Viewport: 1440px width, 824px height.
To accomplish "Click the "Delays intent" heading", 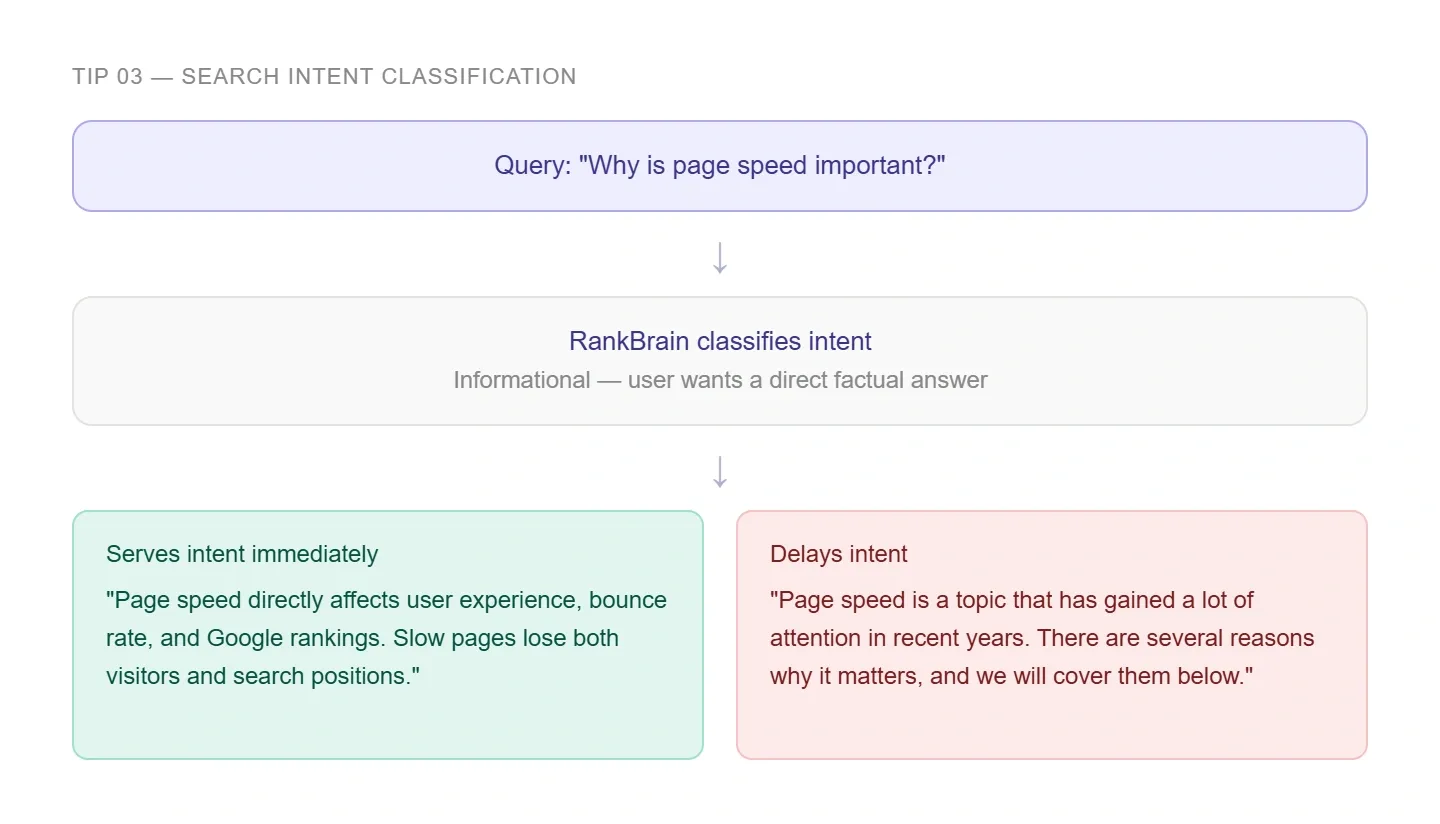I will [839, 554].
